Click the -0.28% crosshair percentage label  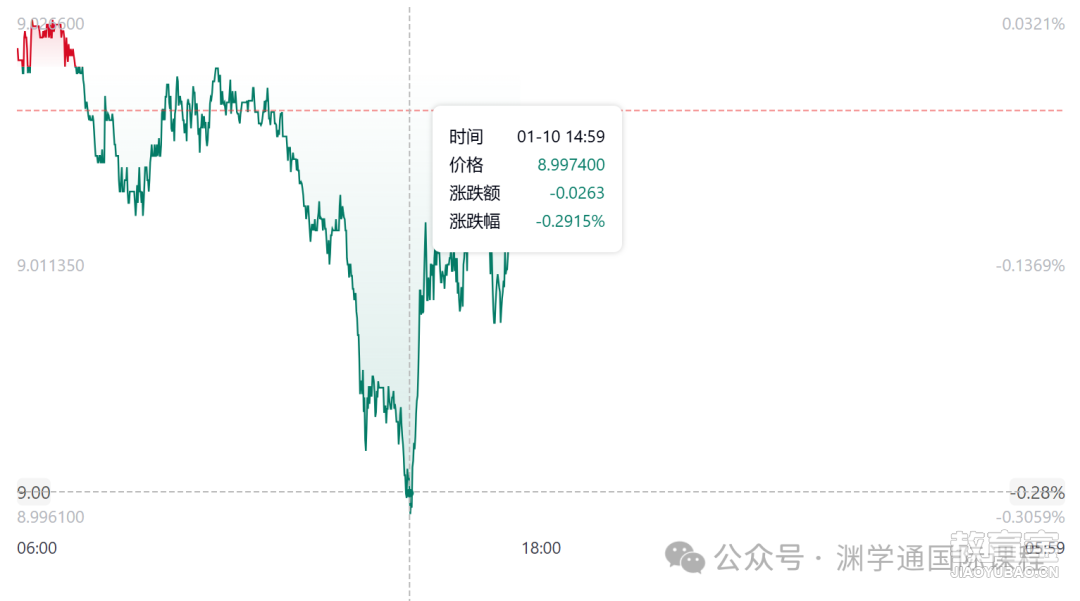1037,492
